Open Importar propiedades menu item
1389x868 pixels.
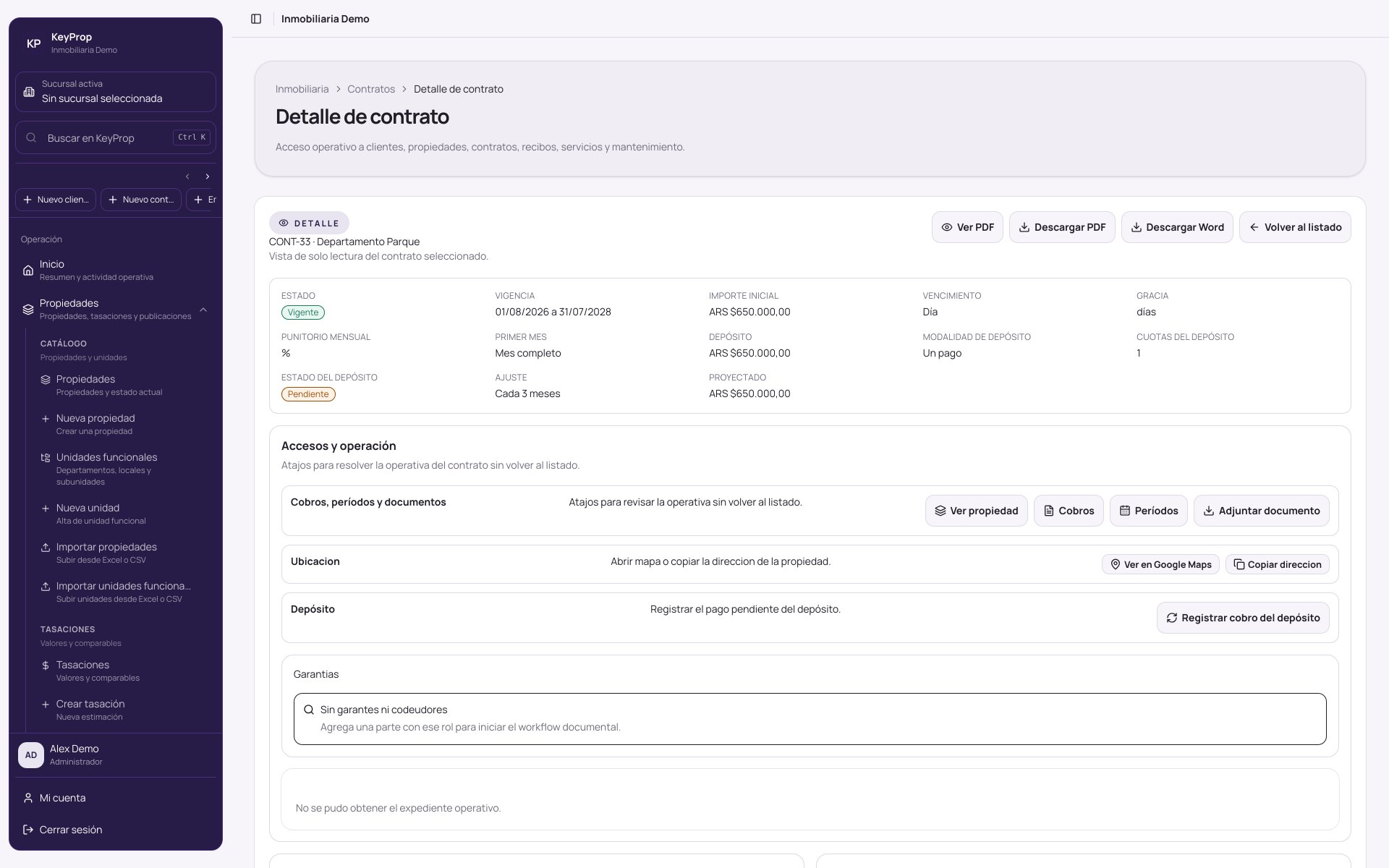click(122, 553)
